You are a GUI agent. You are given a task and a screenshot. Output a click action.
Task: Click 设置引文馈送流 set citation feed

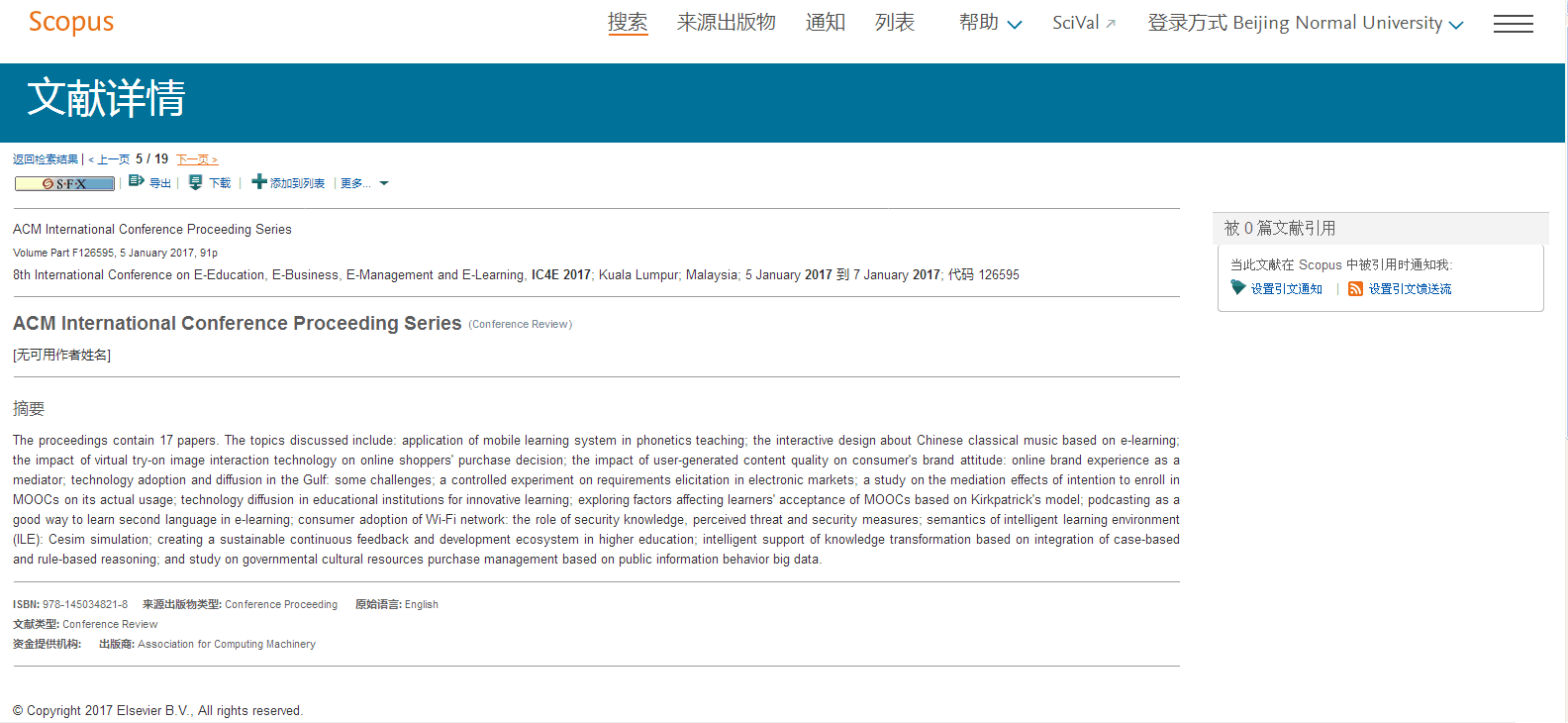tap(1410, 289)
